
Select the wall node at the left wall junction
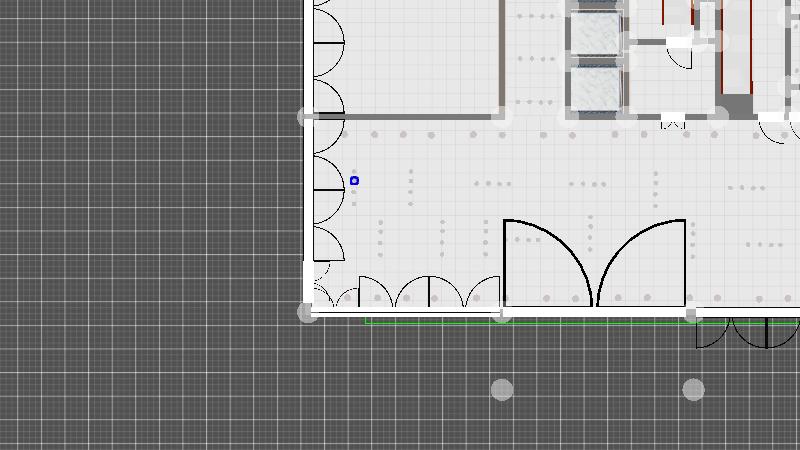coord(307,117)
